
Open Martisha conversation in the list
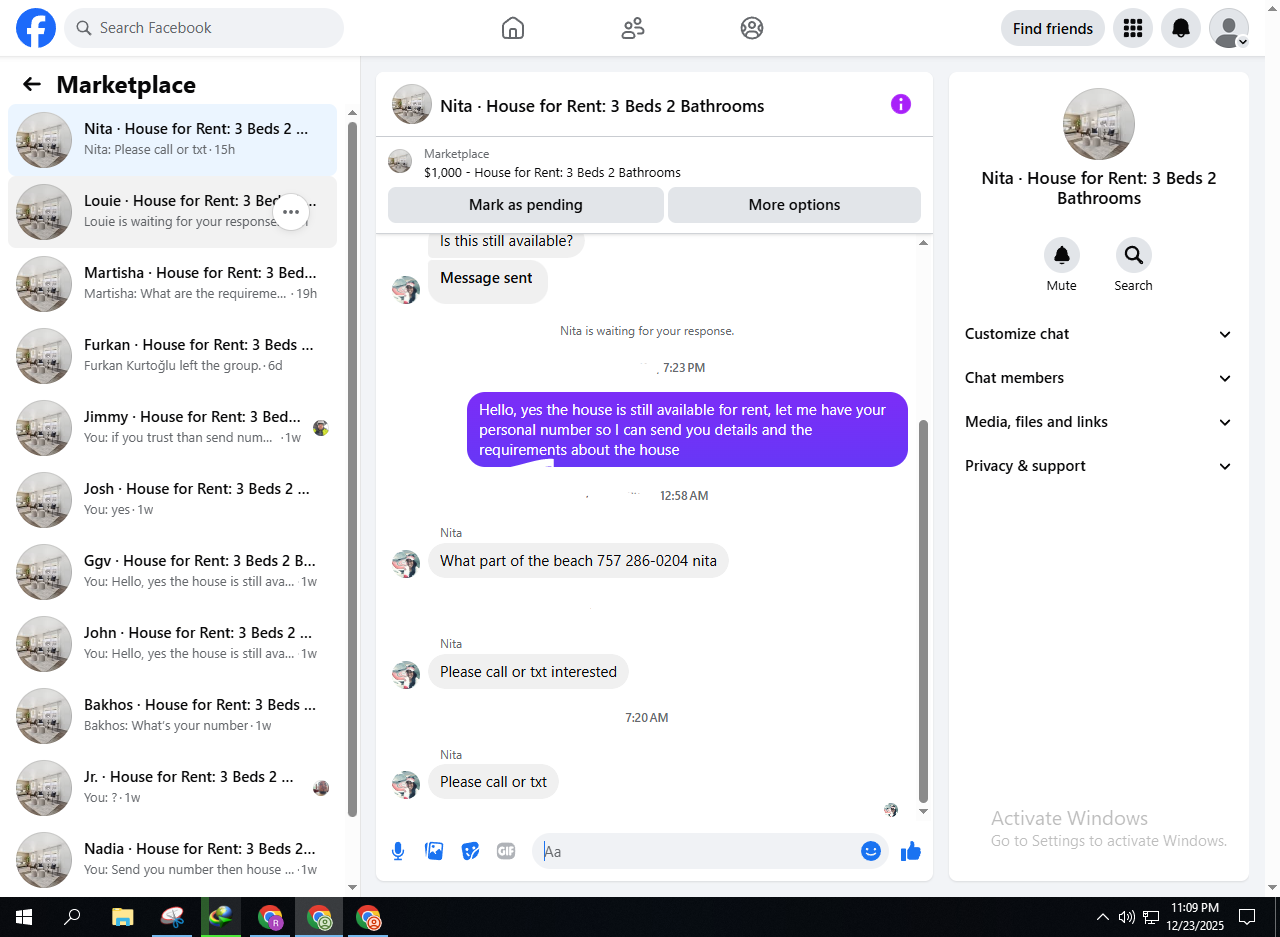tap(172, 284)
